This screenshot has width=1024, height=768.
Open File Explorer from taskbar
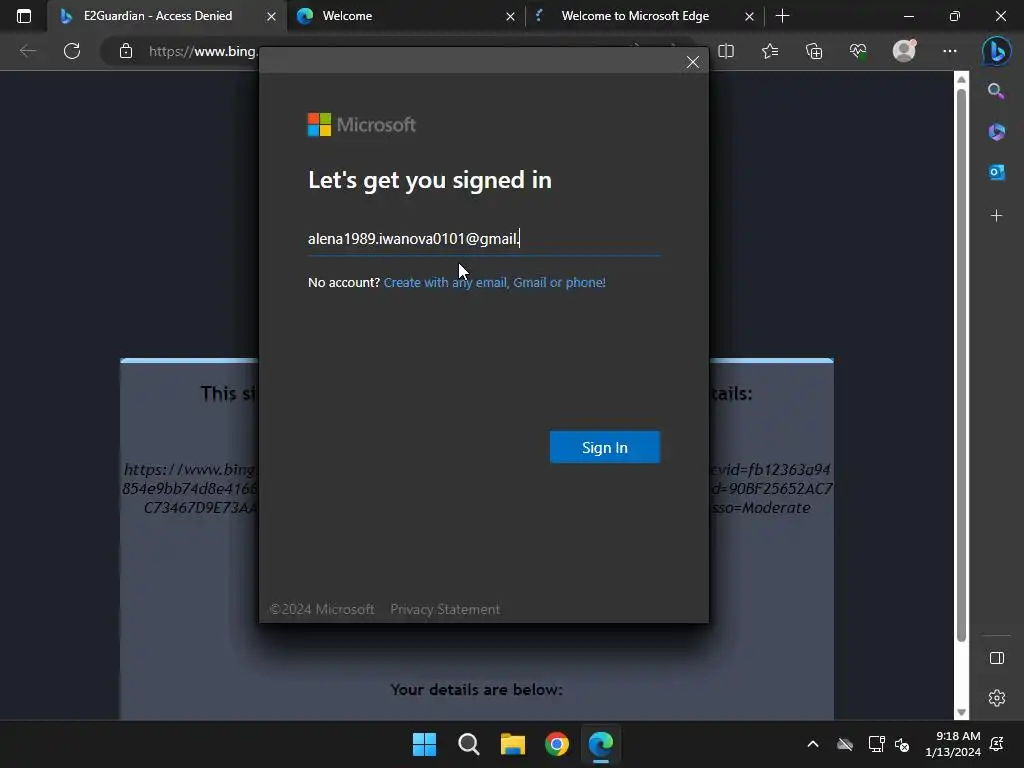click(513, 744)
